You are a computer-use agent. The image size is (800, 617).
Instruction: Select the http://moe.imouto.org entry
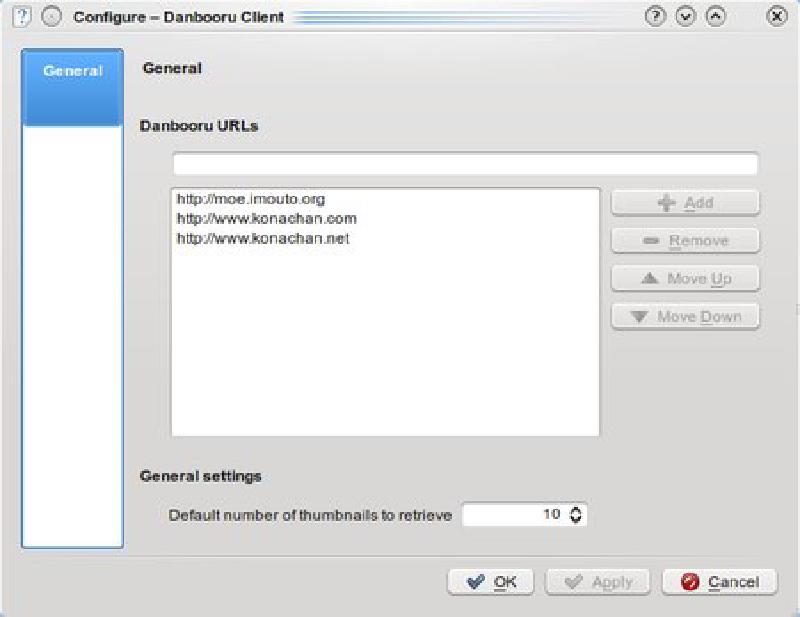[x=251, y=199]
